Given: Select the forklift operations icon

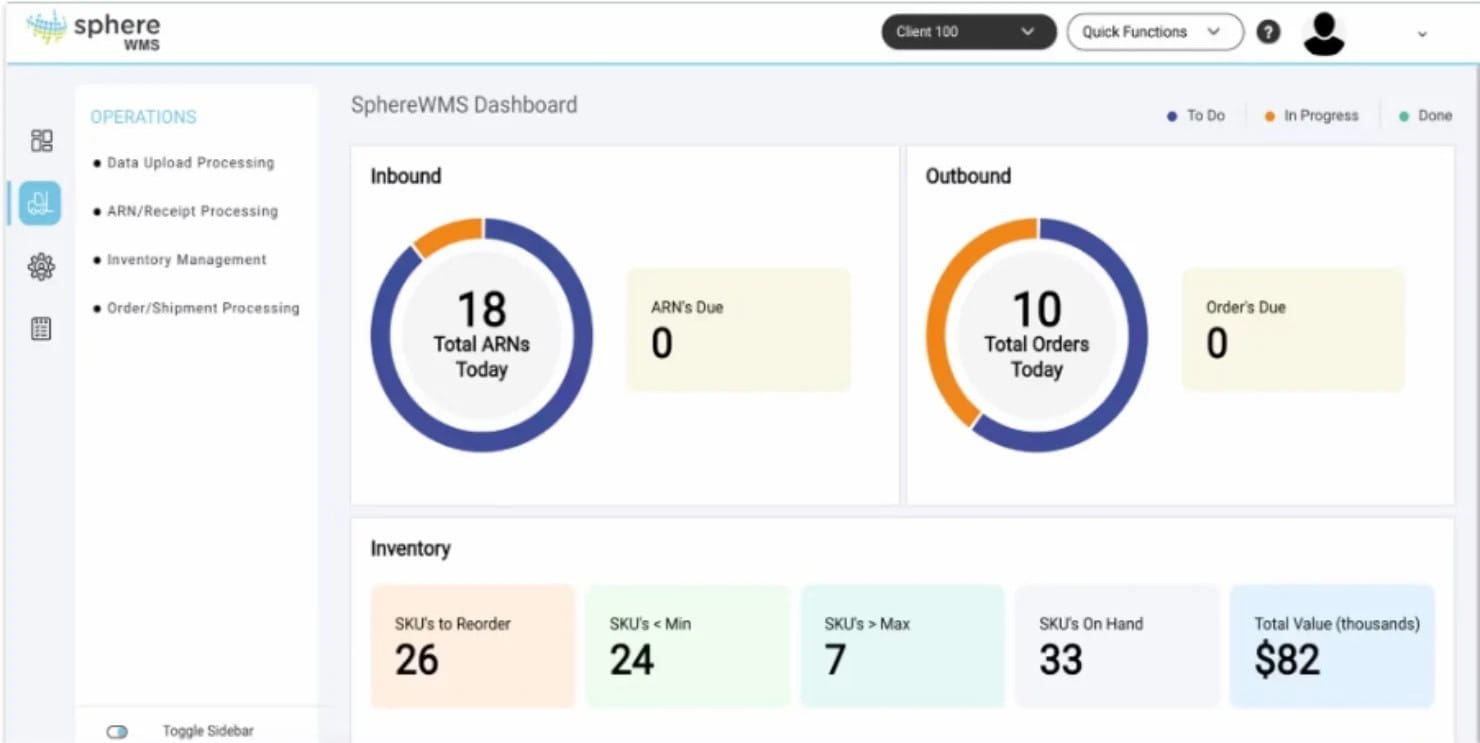Looking at the screenshot, I should pos(40,202).
